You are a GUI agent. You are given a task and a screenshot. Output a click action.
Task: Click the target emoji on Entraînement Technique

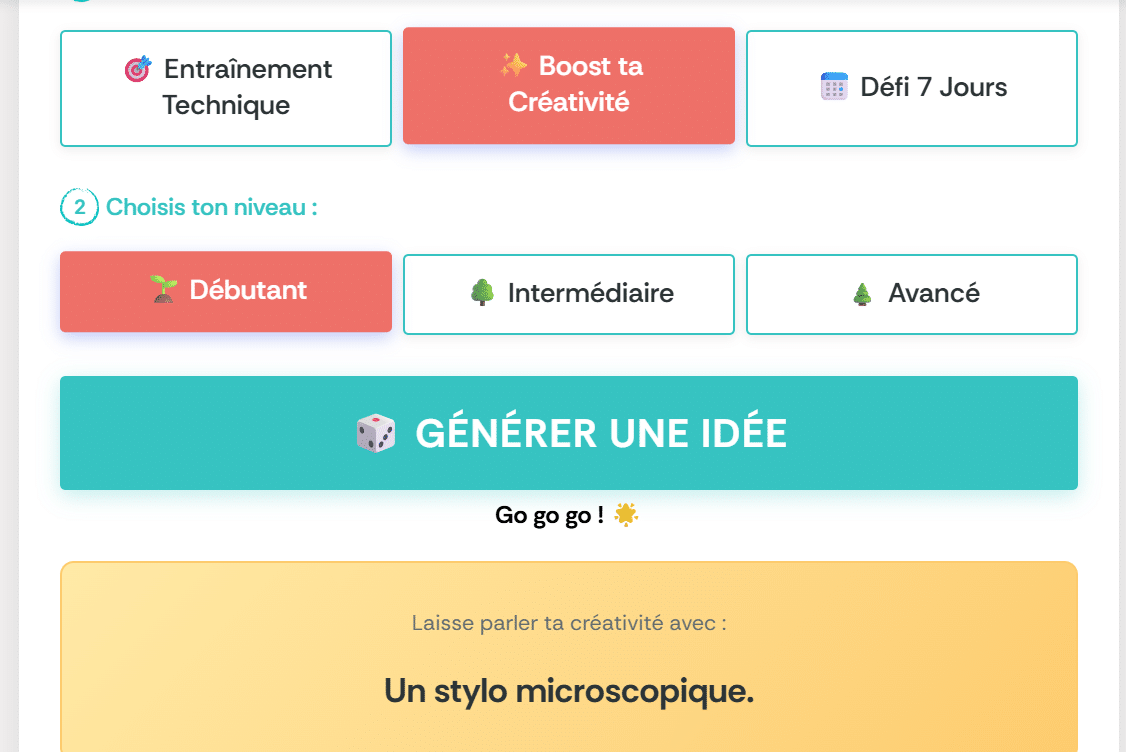(x=138, y=70)
